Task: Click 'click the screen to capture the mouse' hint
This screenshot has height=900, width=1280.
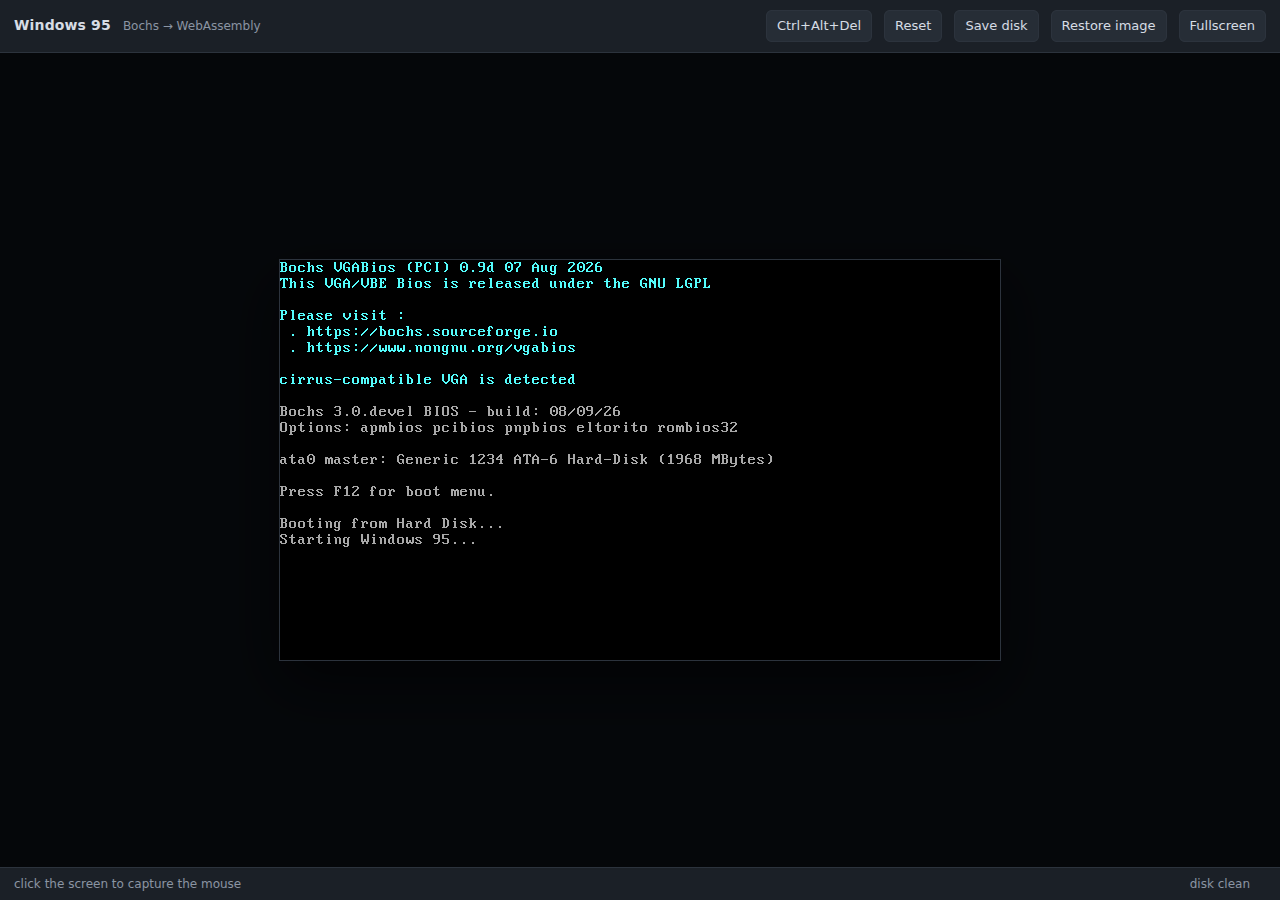Action: pyautogui.click(x=127, y=884)
